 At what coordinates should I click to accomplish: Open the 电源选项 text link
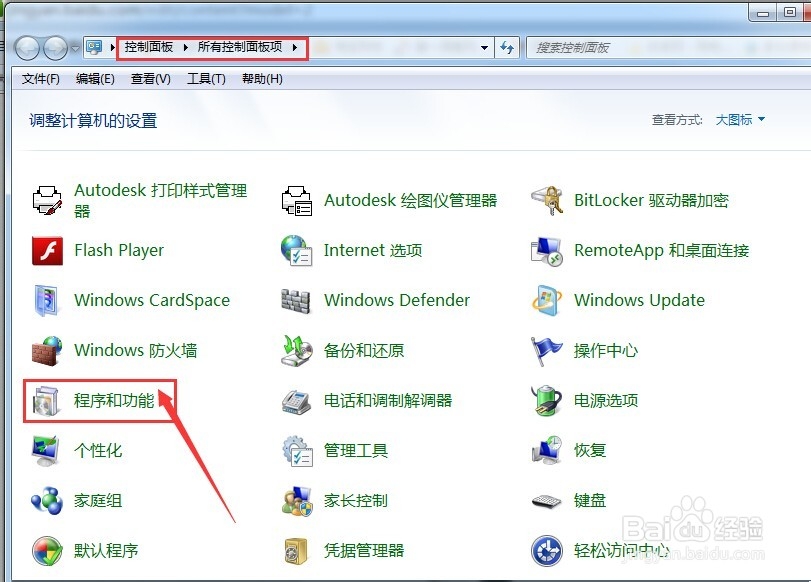click(x=606, y=400)
